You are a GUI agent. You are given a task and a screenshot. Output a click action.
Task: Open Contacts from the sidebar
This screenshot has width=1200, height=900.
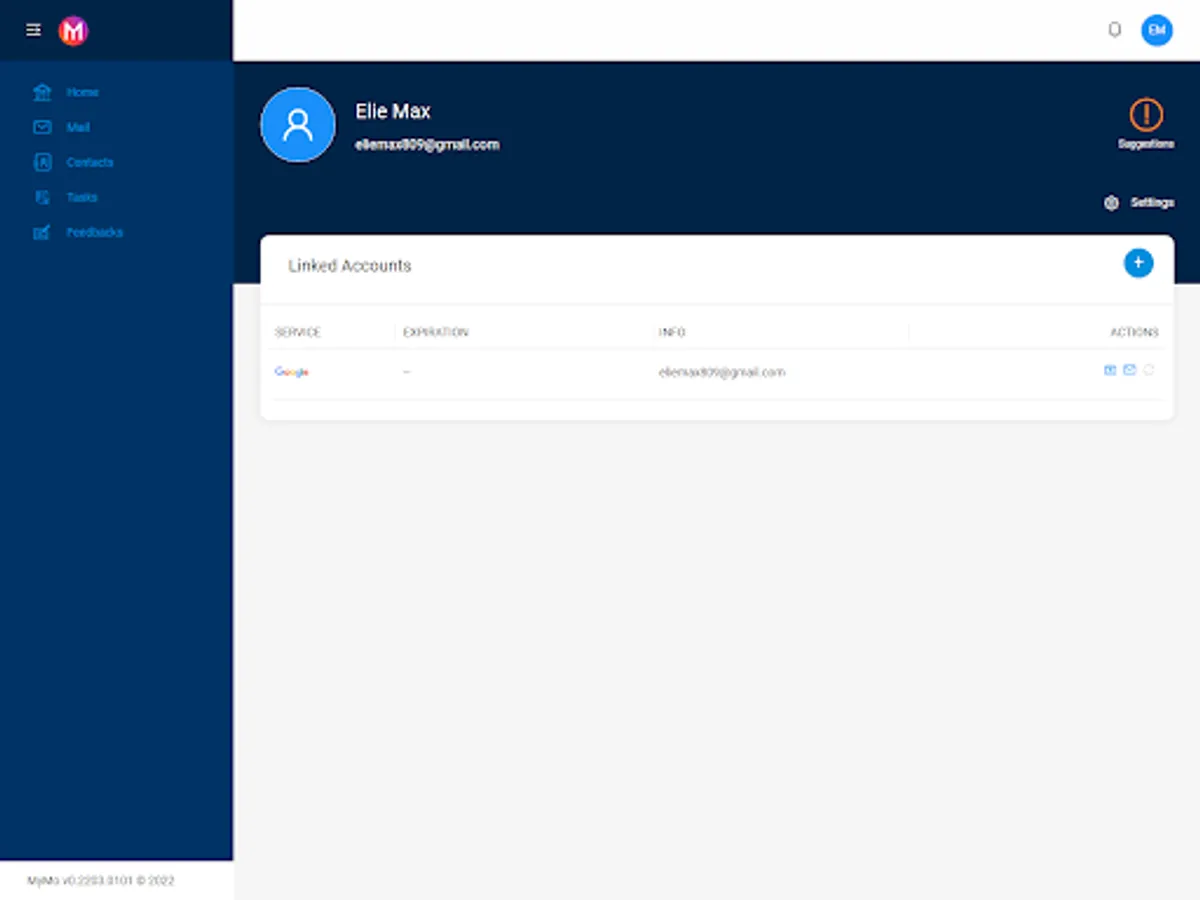coord(90,162)
